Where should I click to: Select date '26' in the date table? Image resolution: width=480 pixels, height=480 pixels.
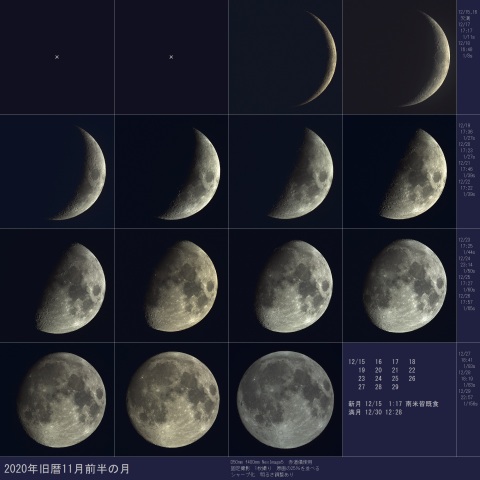pyautogui.click(x=412, y=379)
